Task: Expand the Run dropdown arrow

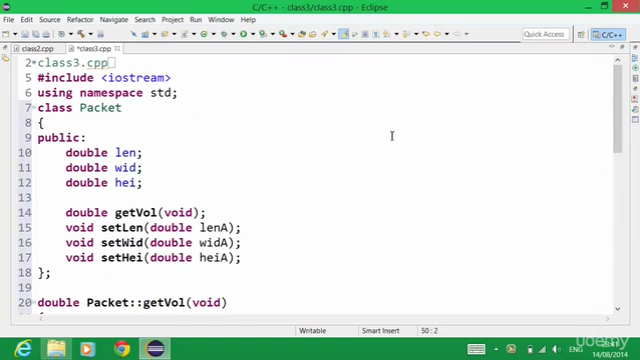Action: point(253,34)
